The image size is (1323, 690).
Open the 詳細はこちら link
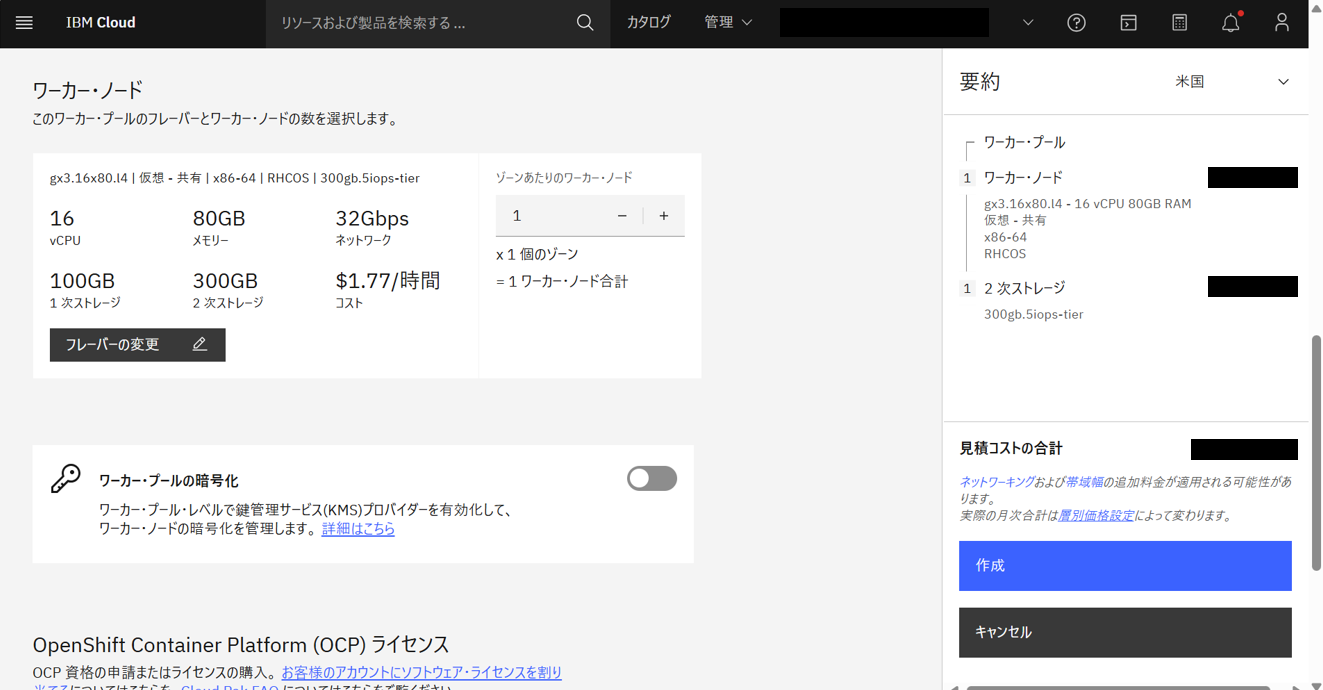(x=358, y=529)
